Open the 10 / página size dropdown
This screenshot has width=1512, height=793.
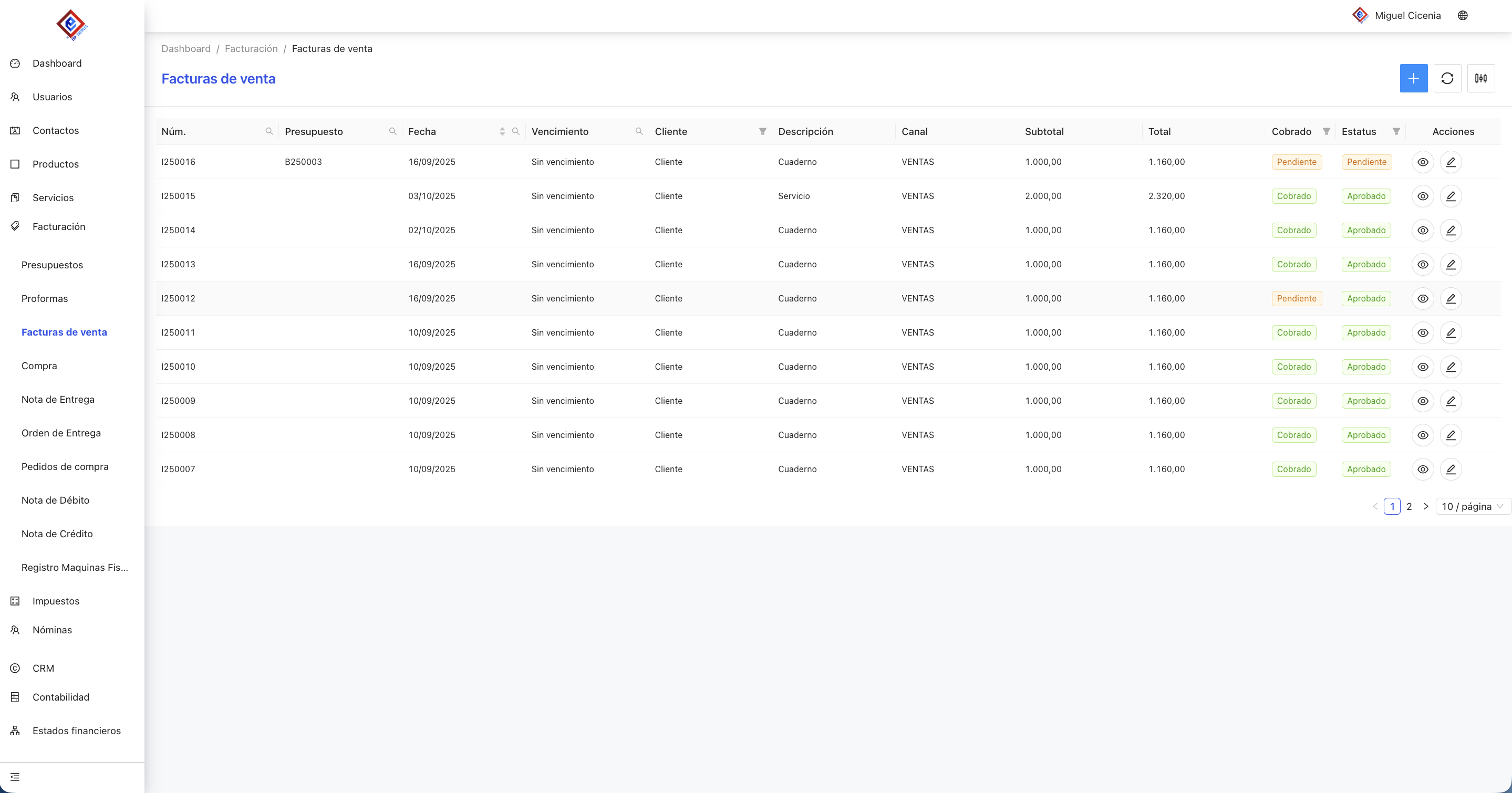click(1472, 506)
